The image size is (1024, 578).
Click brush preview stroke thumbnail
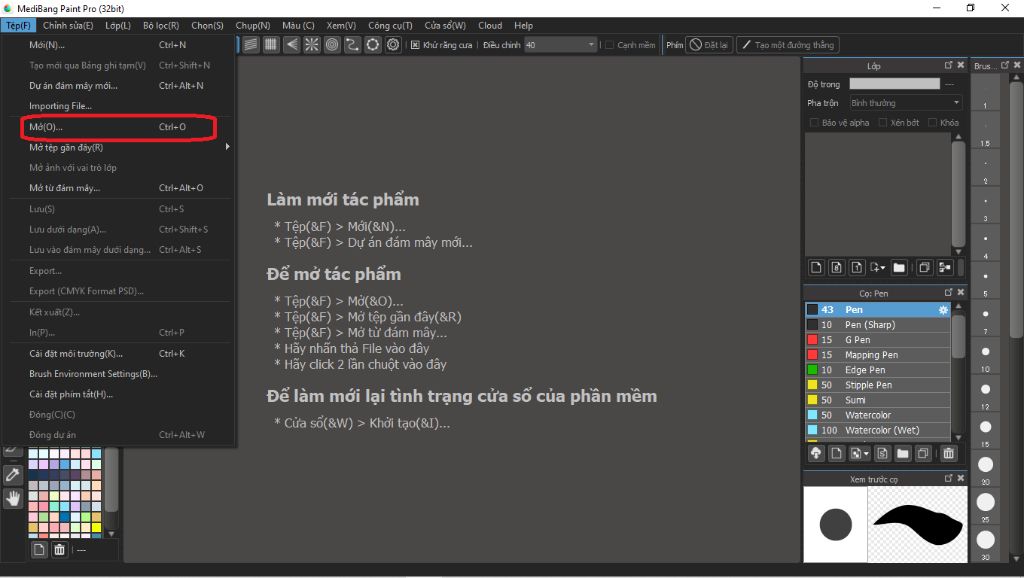(918, 524)
